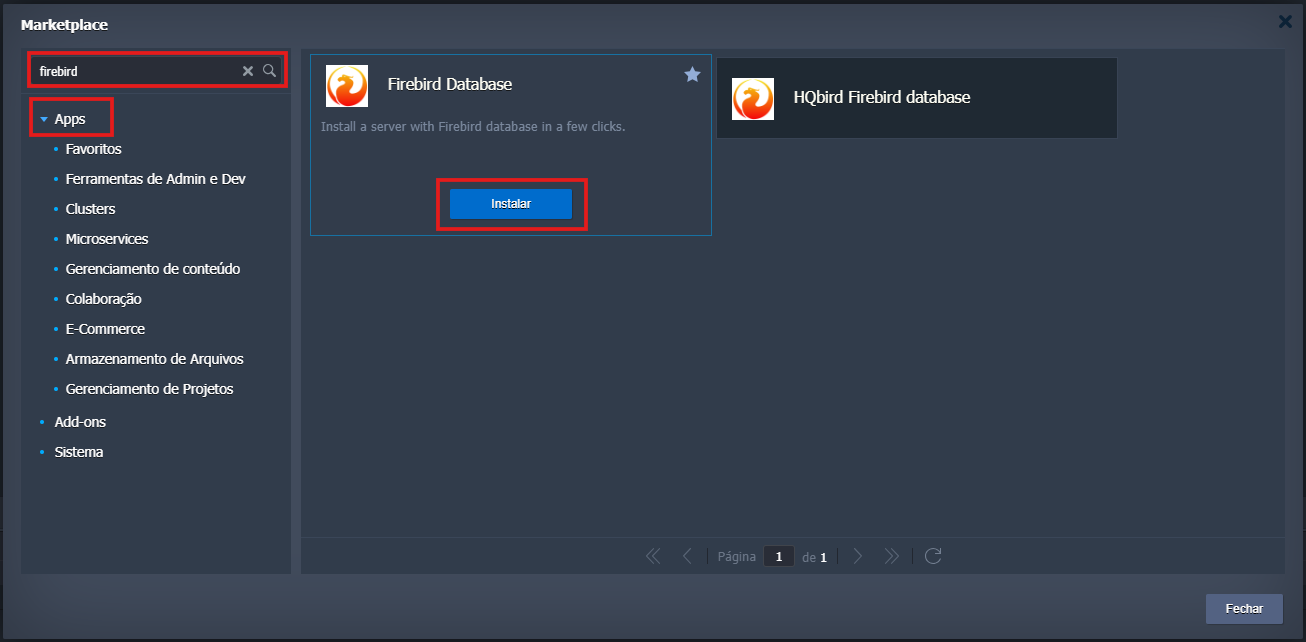This screenshot has height=642, width=1306.
Task: Click the Firebird Database logo icon
Action: [x=347, y=86]
